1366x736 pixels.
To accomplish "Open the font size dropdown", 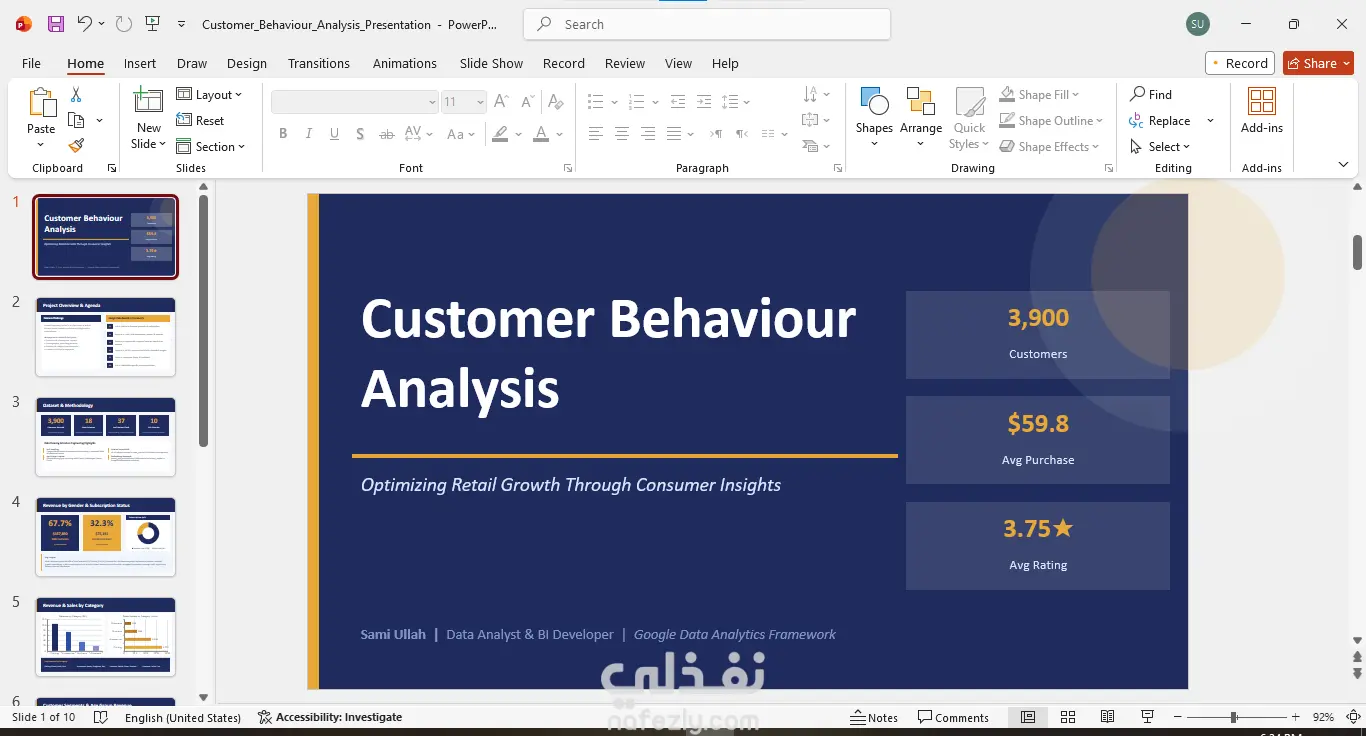I will (x=481, y=101).
